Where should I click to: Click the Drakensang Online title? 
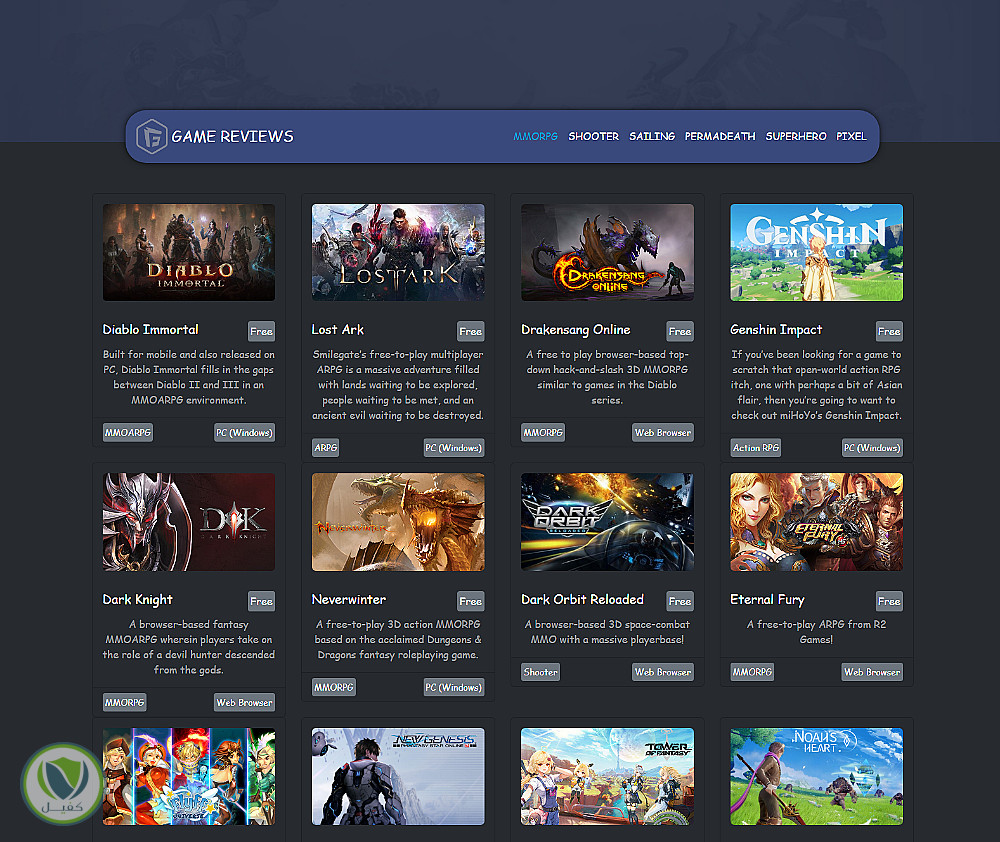click(x=575, y=330)
